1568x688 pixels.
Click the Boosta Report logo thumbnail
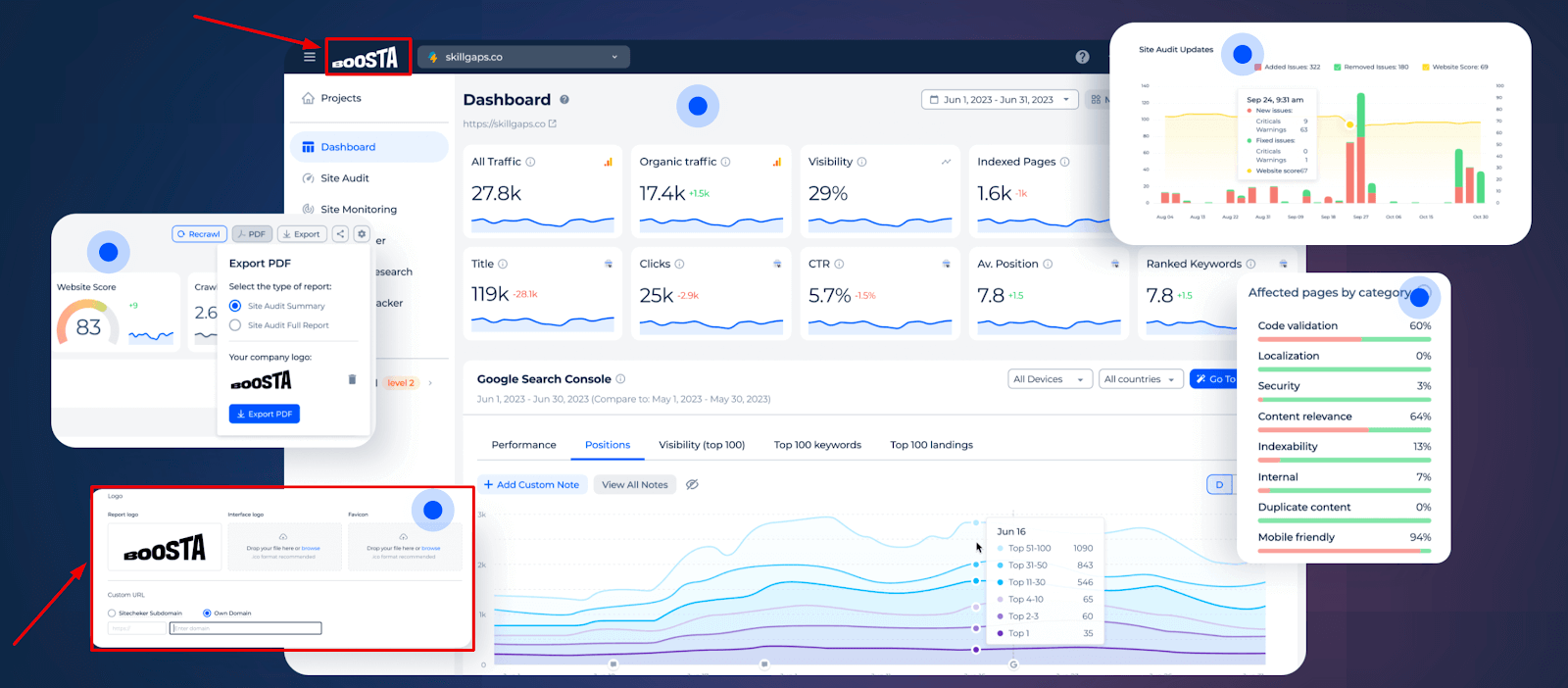tap(165, 547)
